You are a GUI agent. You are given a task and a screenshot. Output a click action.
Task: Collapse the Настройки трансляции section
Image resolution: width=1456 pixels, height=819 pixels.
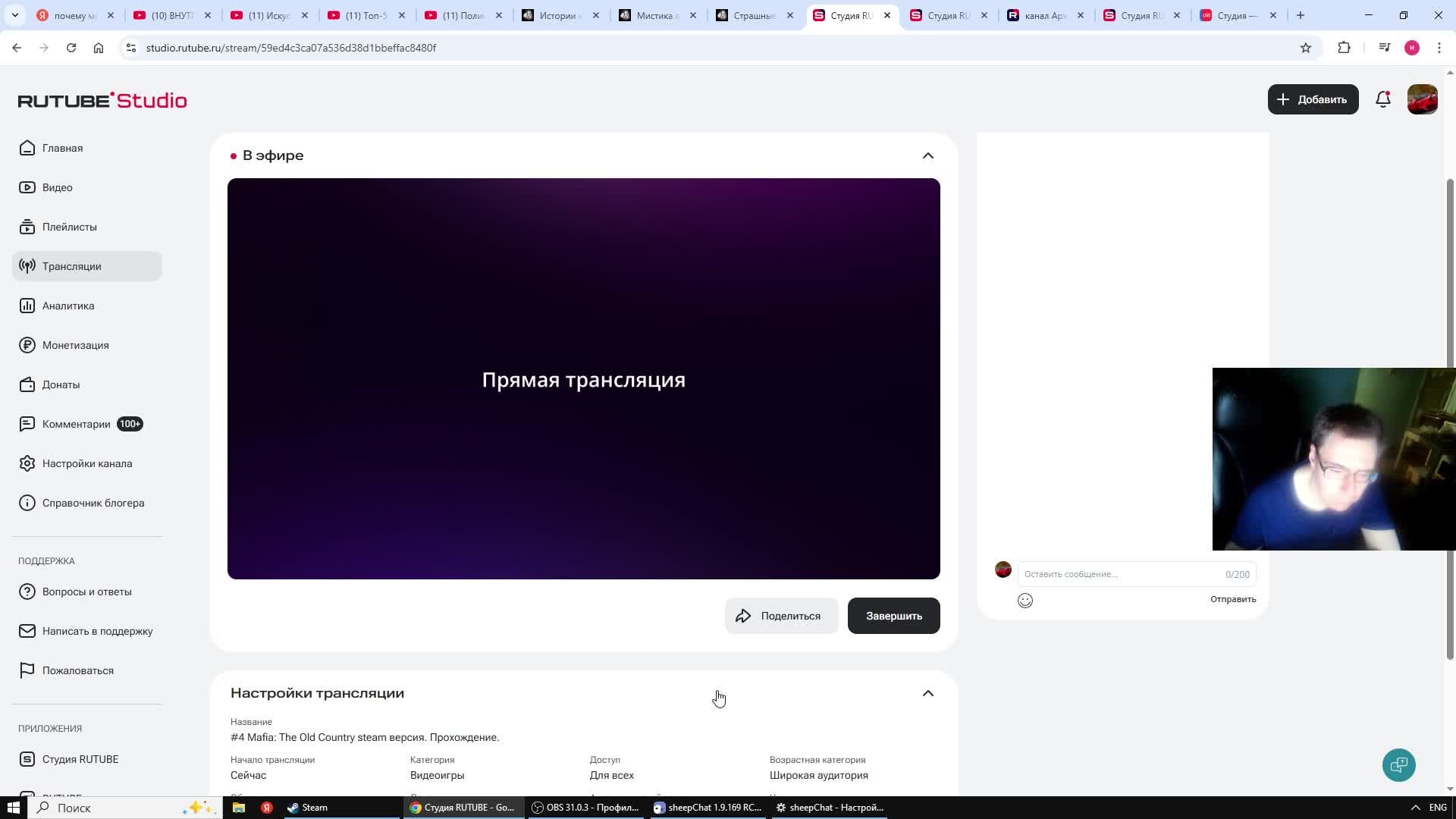(x=927, y=693)
